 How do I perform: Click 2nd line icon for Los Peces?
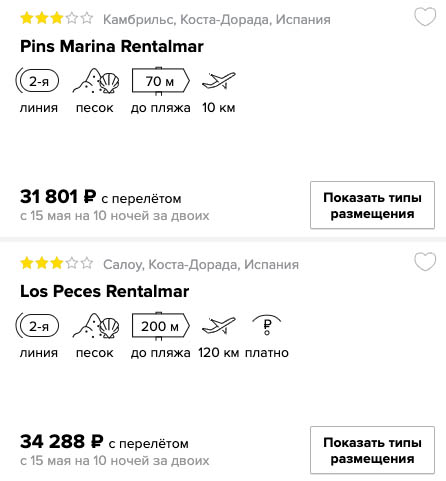(x=37, y=326)
